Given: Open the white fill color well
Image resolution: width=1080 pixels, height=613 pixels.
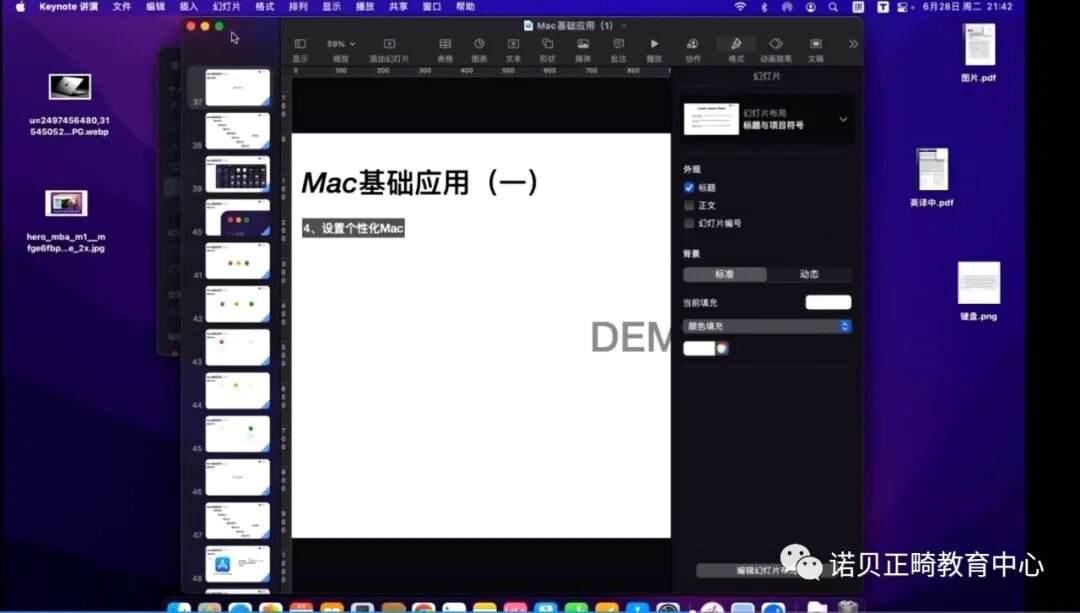Looking at the screenshot, I should [x=699, y=349].
